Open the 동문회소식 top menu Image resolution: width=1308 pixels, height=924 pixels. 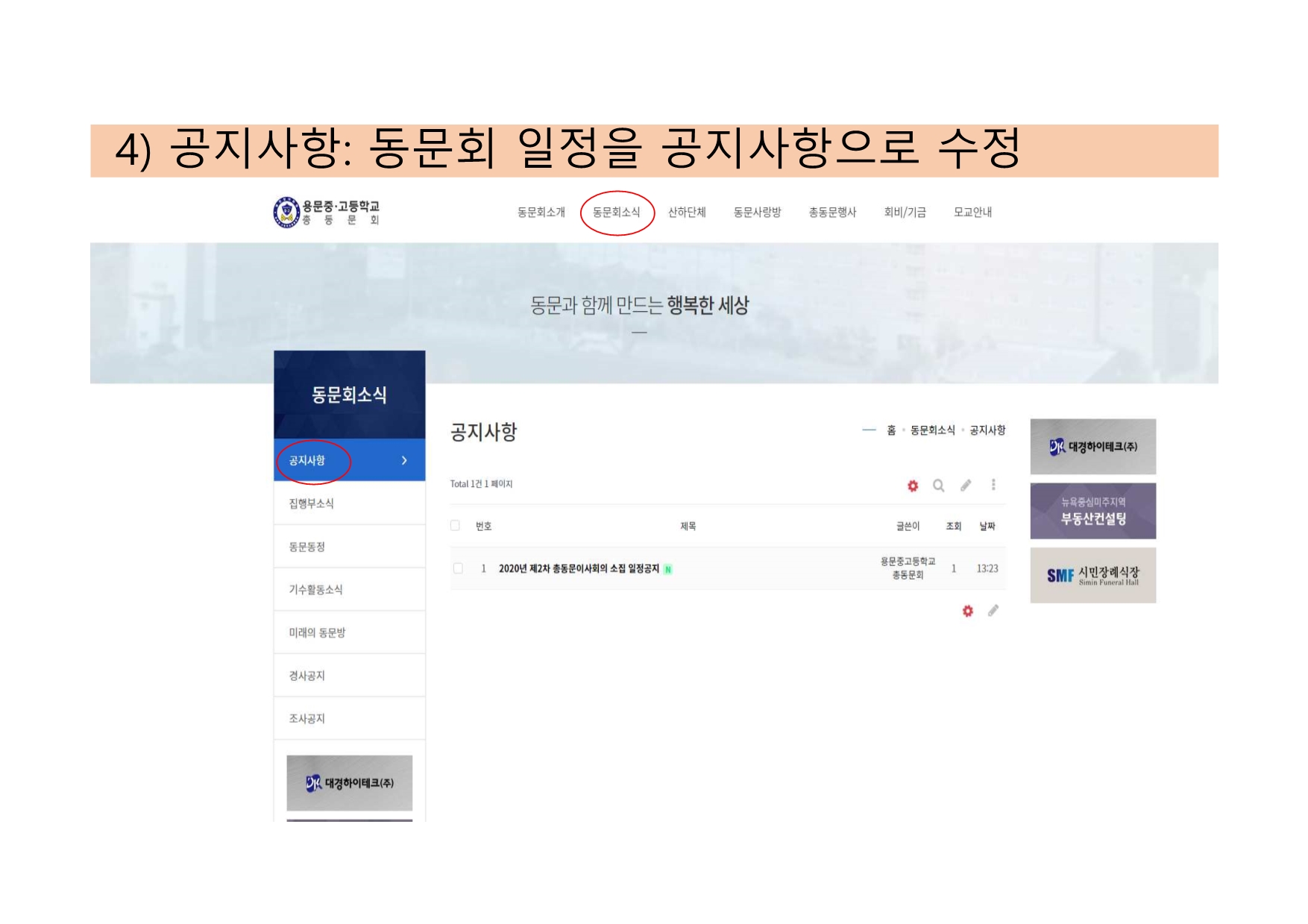617,213
